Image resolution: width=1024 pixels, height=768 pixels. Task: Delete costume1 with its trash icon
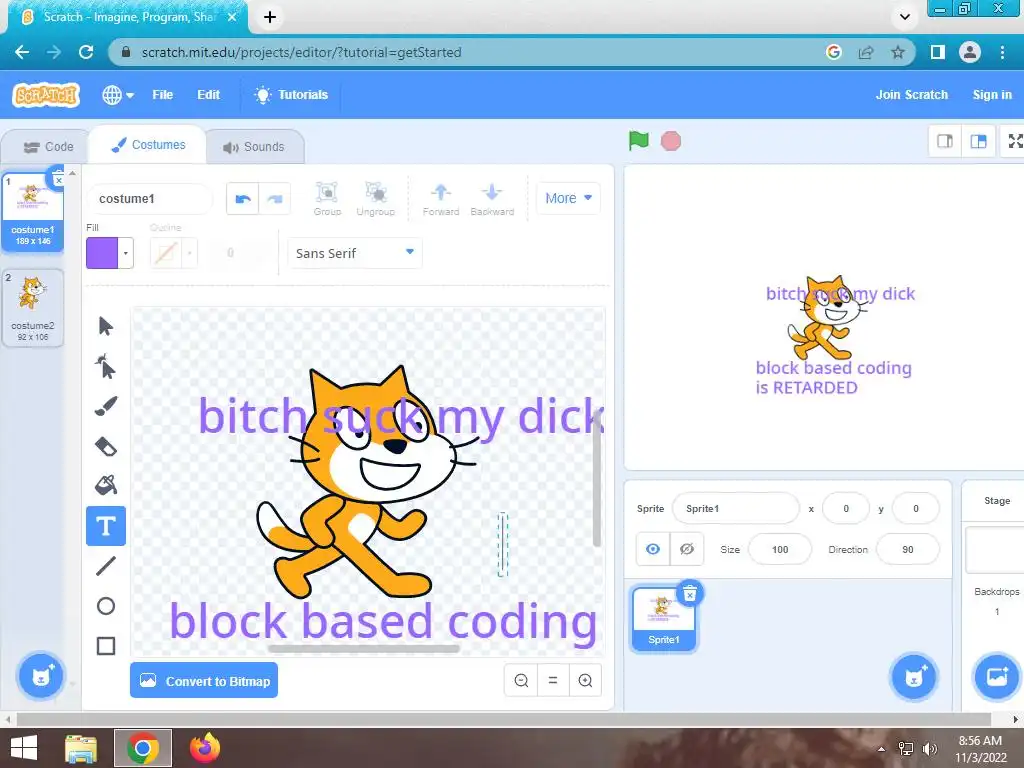click(x=58, y=179)
